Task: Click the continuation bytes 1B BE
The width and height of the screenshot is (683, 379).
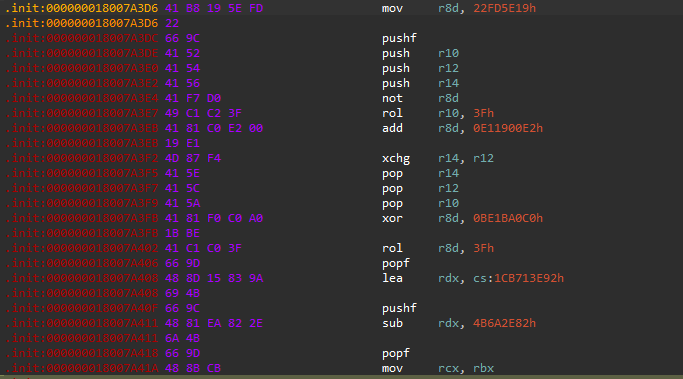Action: tap(183, 233)
